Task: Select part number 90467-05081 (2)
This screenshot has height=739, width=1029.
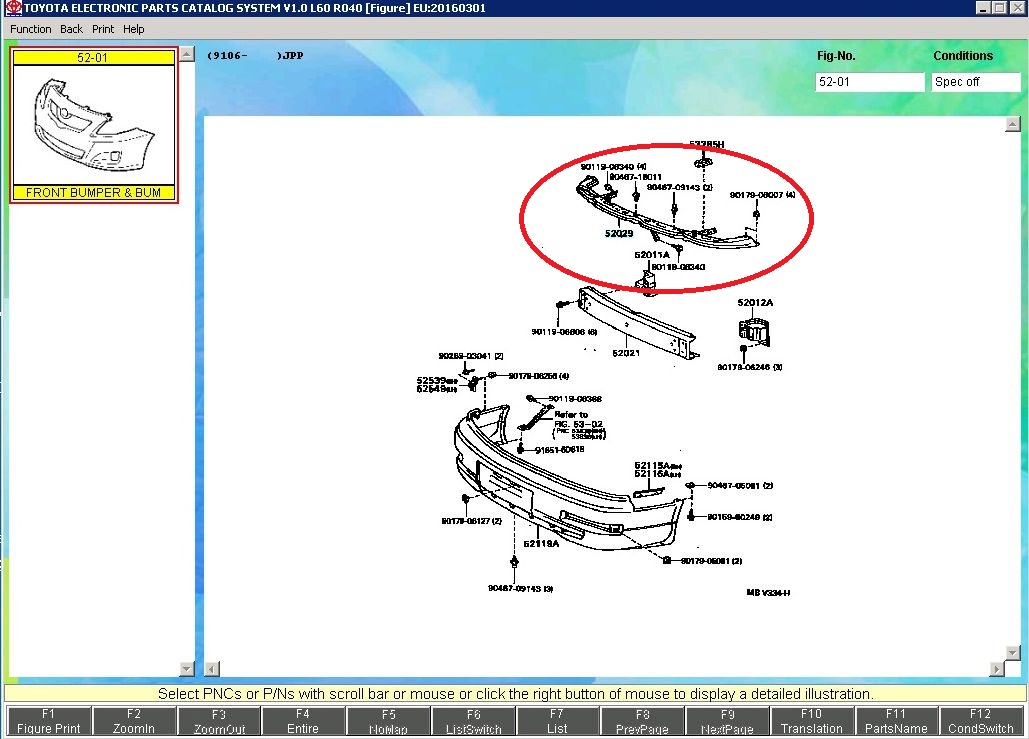Action: pyautogui.click(x=740, y=486)
